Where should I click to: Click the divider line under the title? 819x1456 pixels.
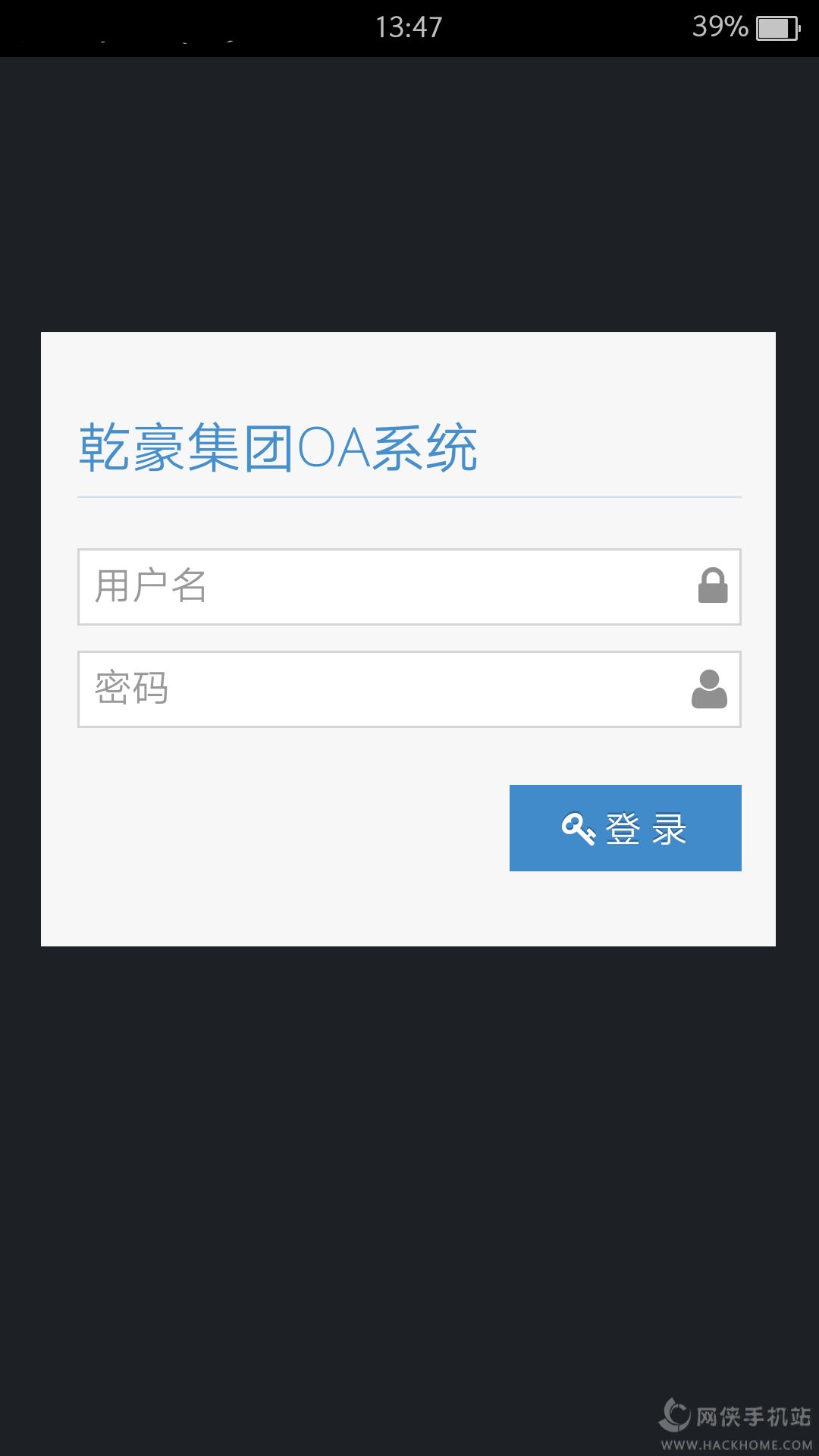tap(409, 497)
